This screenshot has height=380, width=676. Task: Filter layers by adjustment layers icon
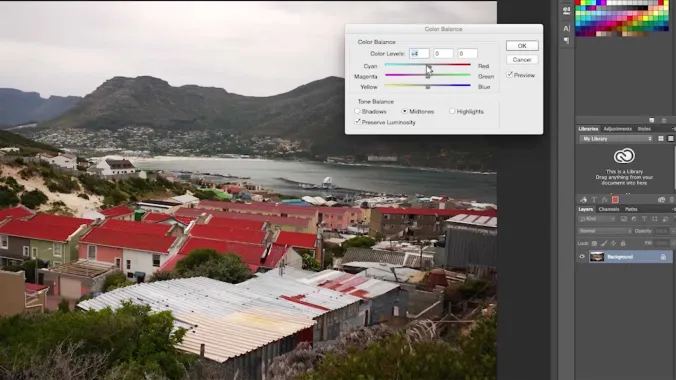point(634,219)
